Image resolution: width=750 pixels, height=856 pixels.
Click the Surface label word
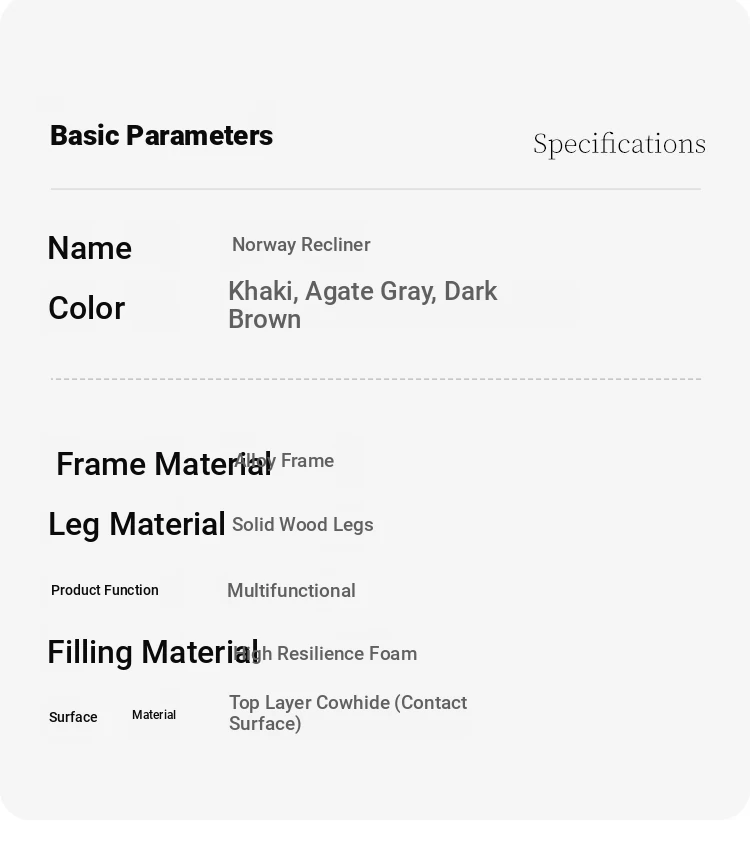[73, 717]
